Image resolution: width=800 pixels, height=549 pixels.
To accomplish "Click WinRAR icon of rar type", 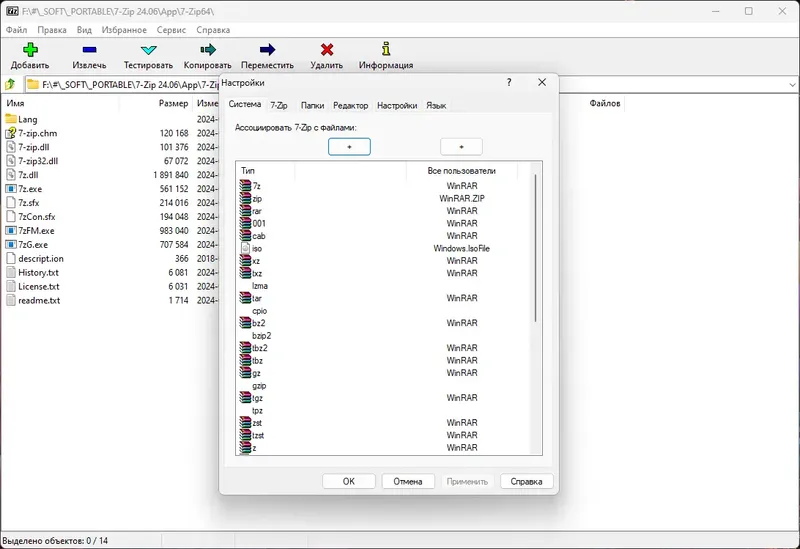I will (x=245, y=210).
